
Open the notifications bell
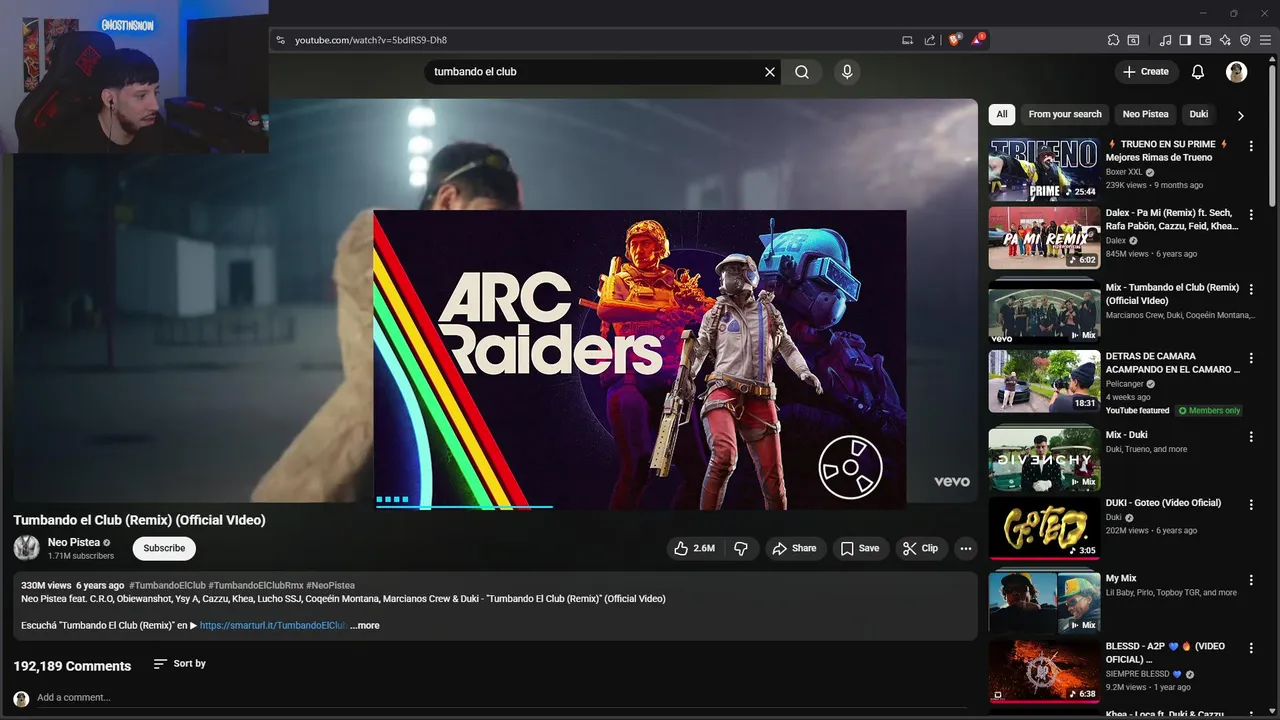click(x=1198, y=72)
